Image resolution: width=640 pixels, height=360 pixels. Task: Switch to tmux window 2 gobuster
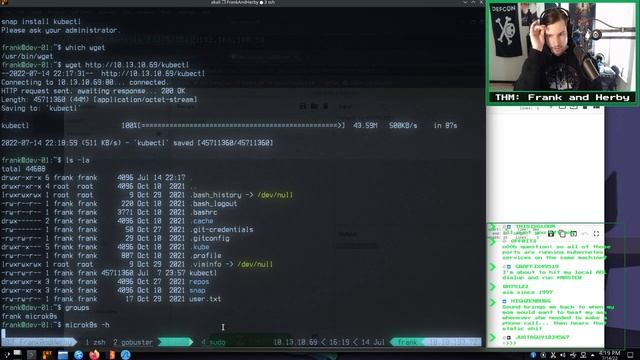133,342
